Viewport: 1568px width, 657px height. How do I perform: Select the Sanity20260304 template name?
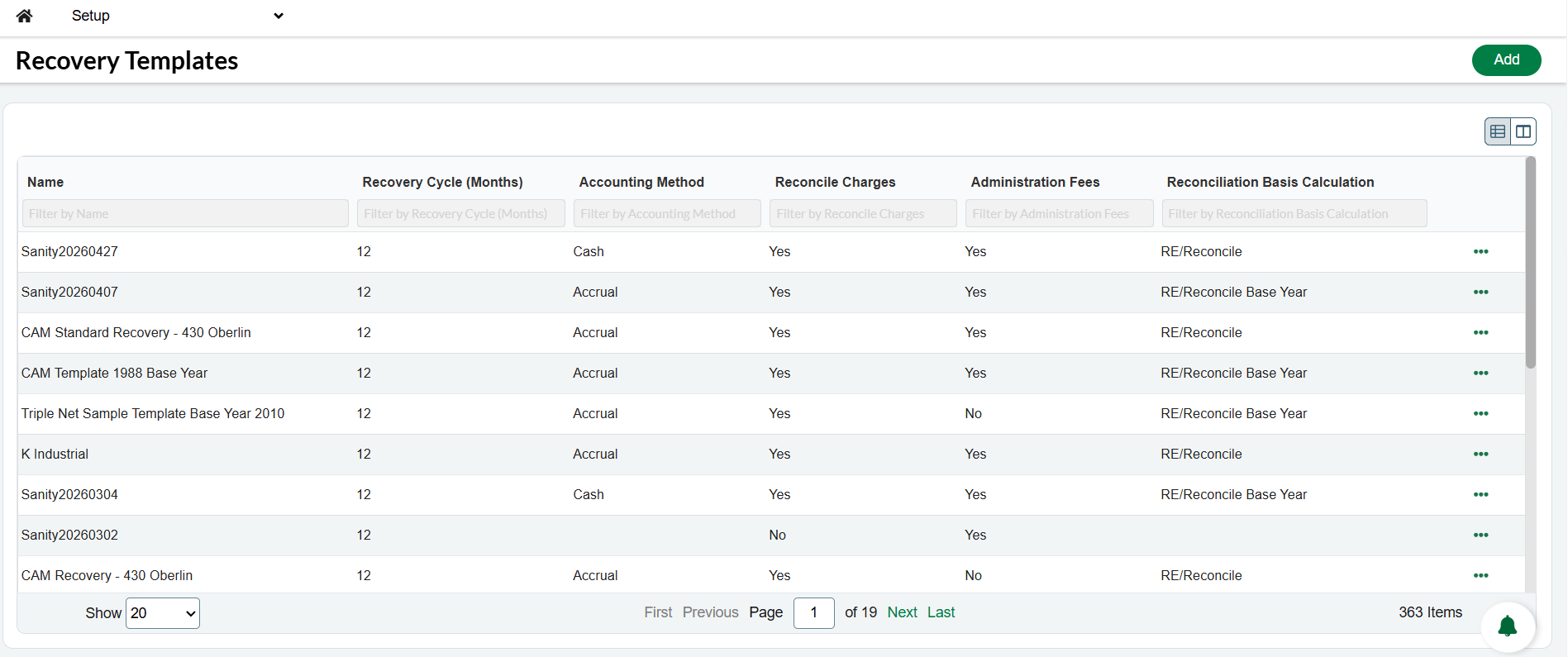(69, 495)
